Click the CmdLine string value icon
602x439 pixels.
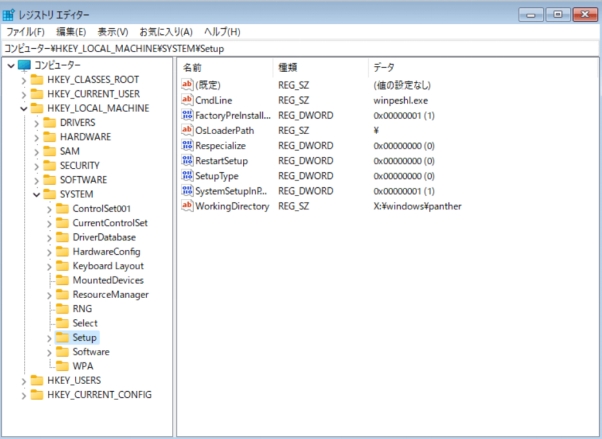click(187, 100)
